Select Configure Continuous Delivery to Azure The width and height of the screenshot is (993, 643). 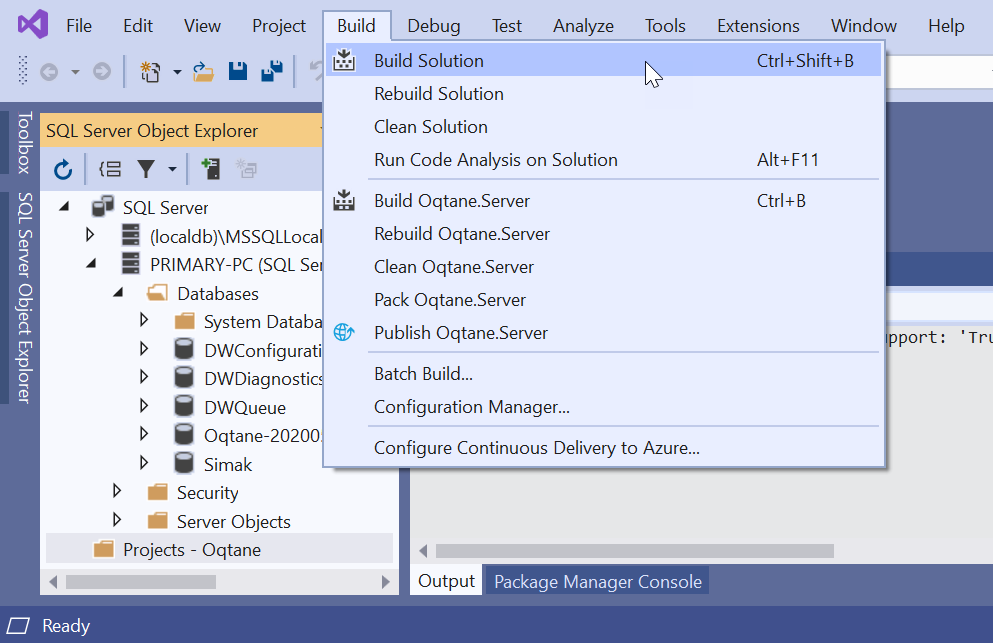point(604,448)
